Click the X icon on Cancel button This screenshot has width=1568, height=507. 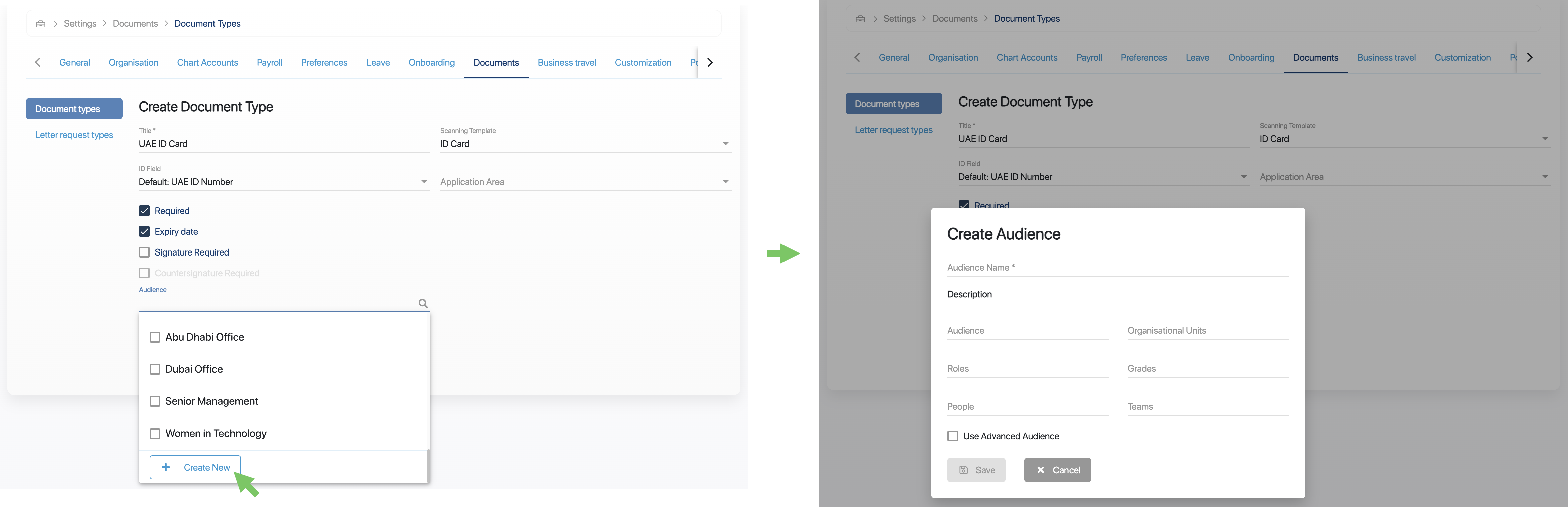click(x=1041, y=470)
